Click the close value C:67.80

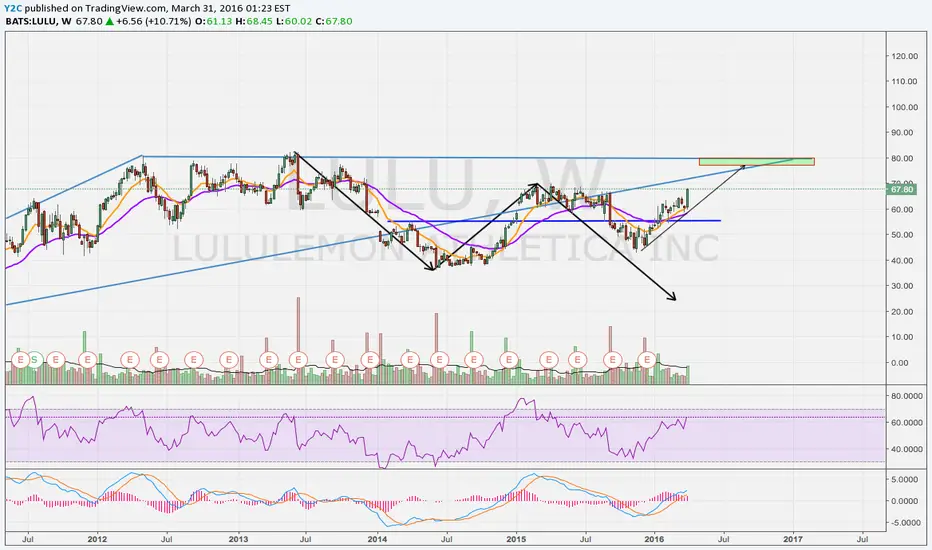point(333,21)
